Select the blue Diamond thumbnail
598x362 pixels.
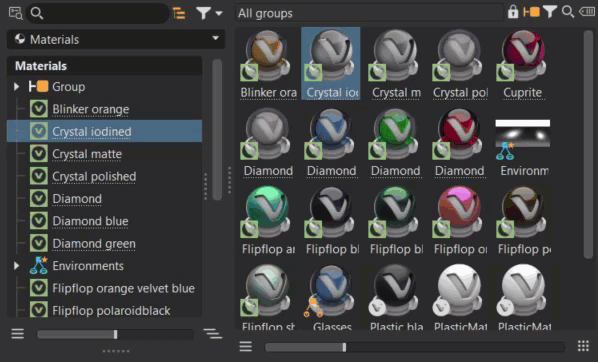331,143
